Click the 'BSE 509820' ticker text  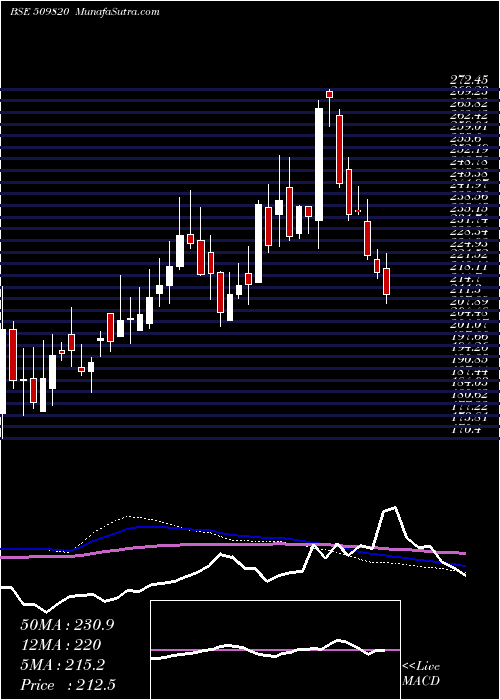[39, 12]
